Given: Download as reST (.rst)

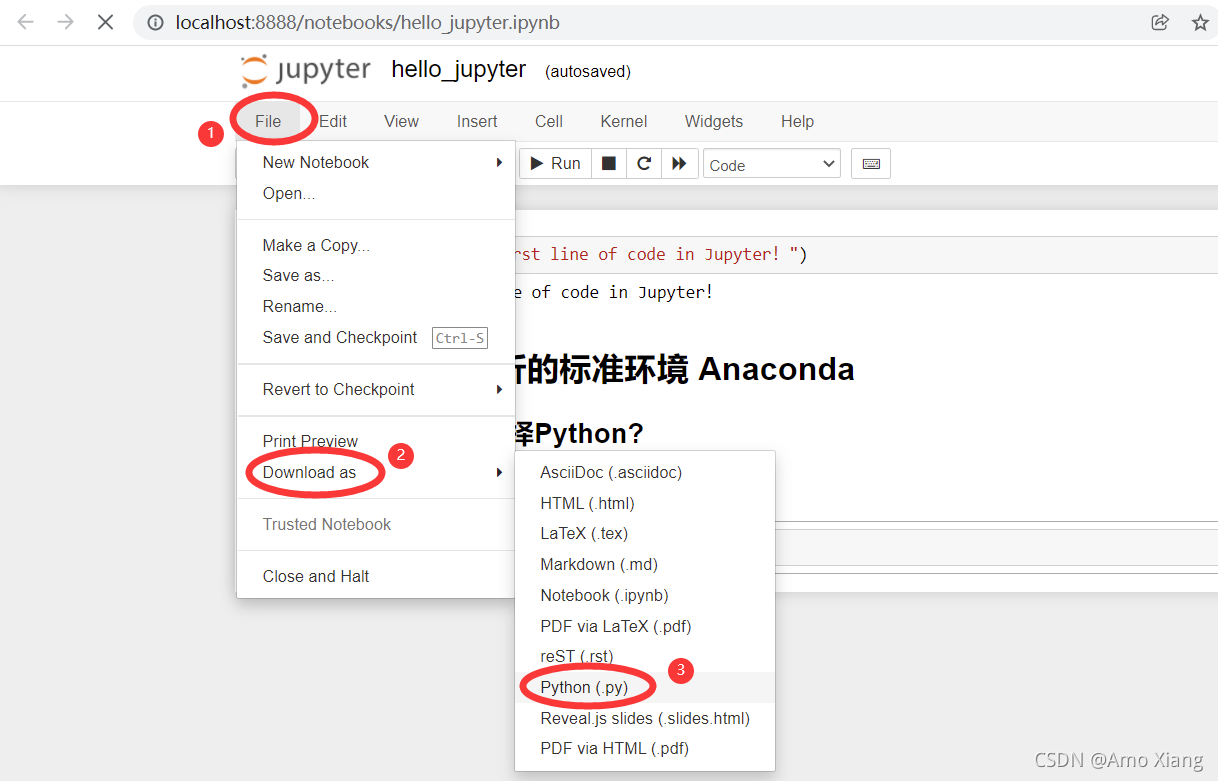Looking at the screenshot, I should 645,656.
